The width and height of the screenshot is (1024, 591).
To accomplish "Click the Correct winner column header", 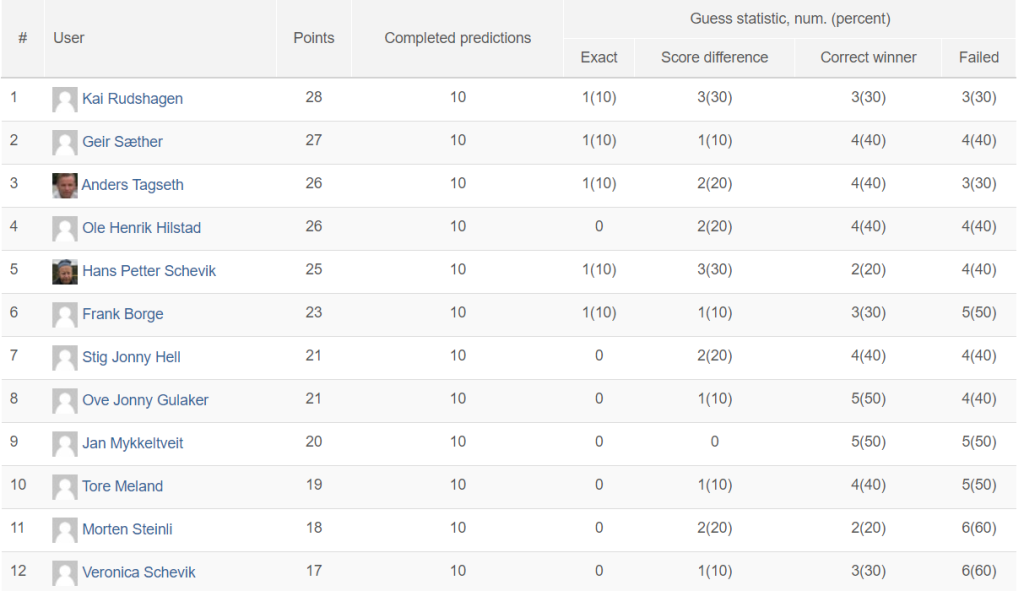I will (x=868, y=57).
